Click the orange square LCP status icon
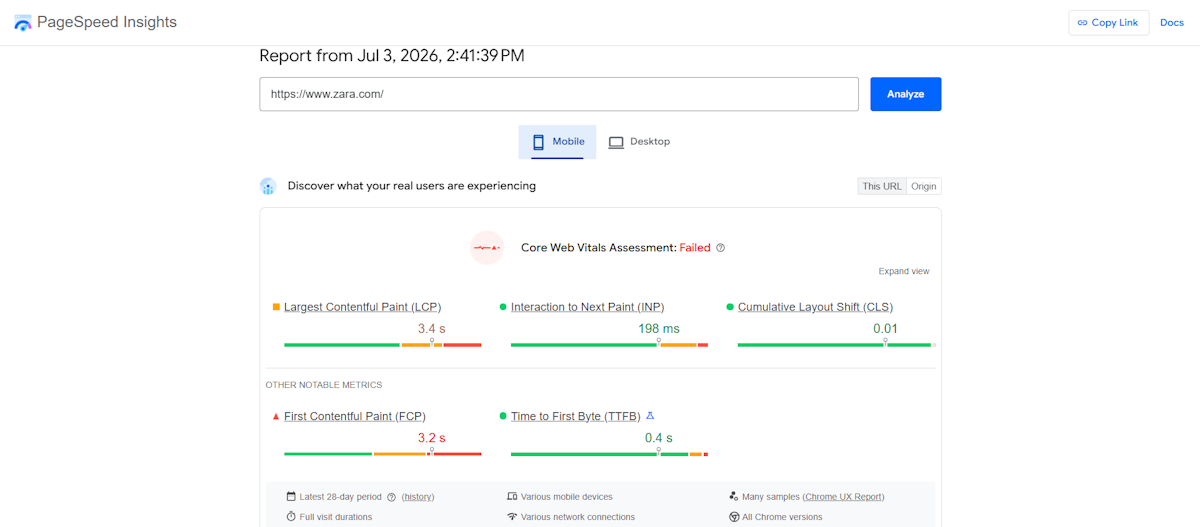1200x527 pixels. [x=276, y=307]
